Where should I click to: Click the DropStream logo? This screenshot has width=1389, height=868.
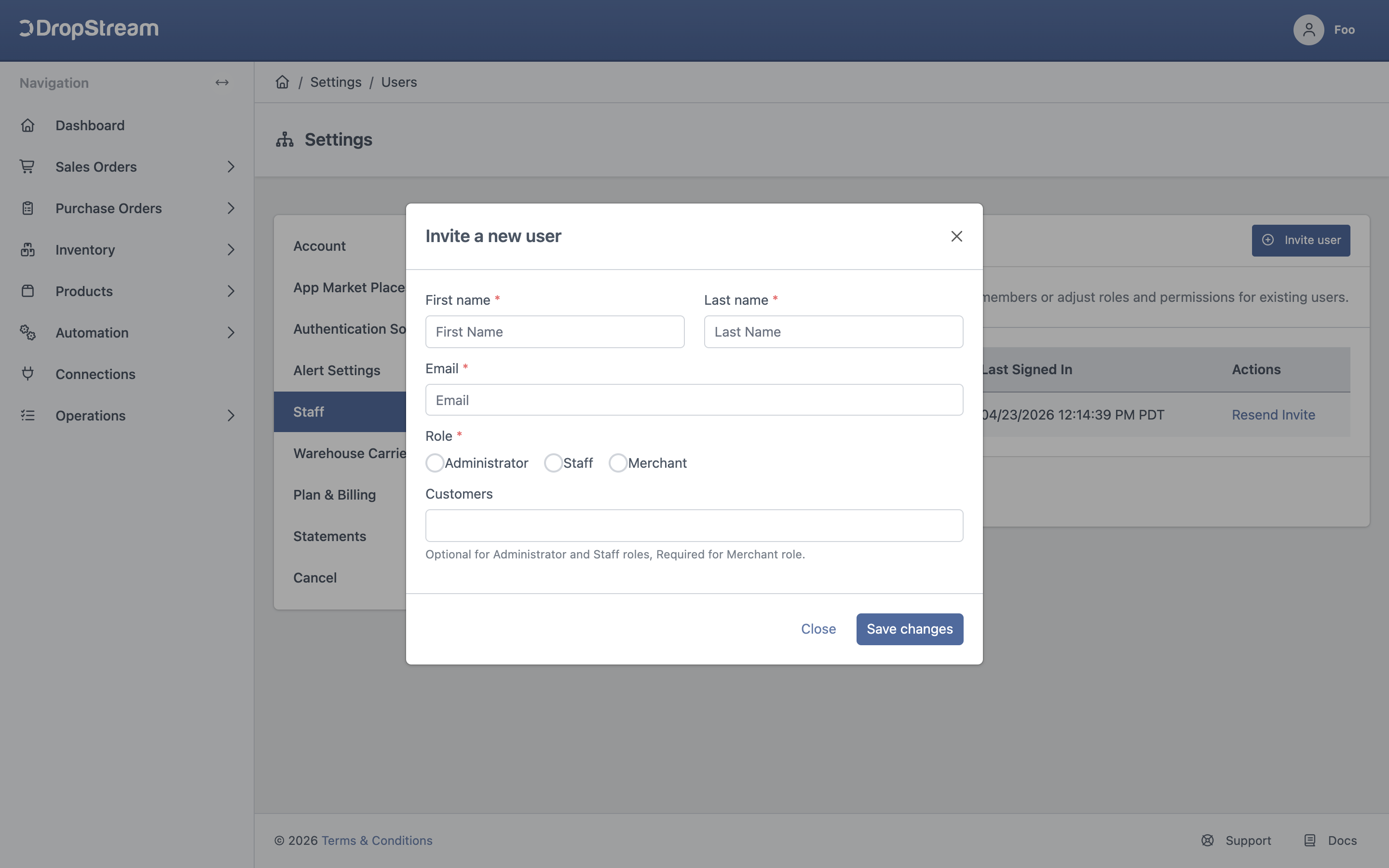(x=89, y=29)
